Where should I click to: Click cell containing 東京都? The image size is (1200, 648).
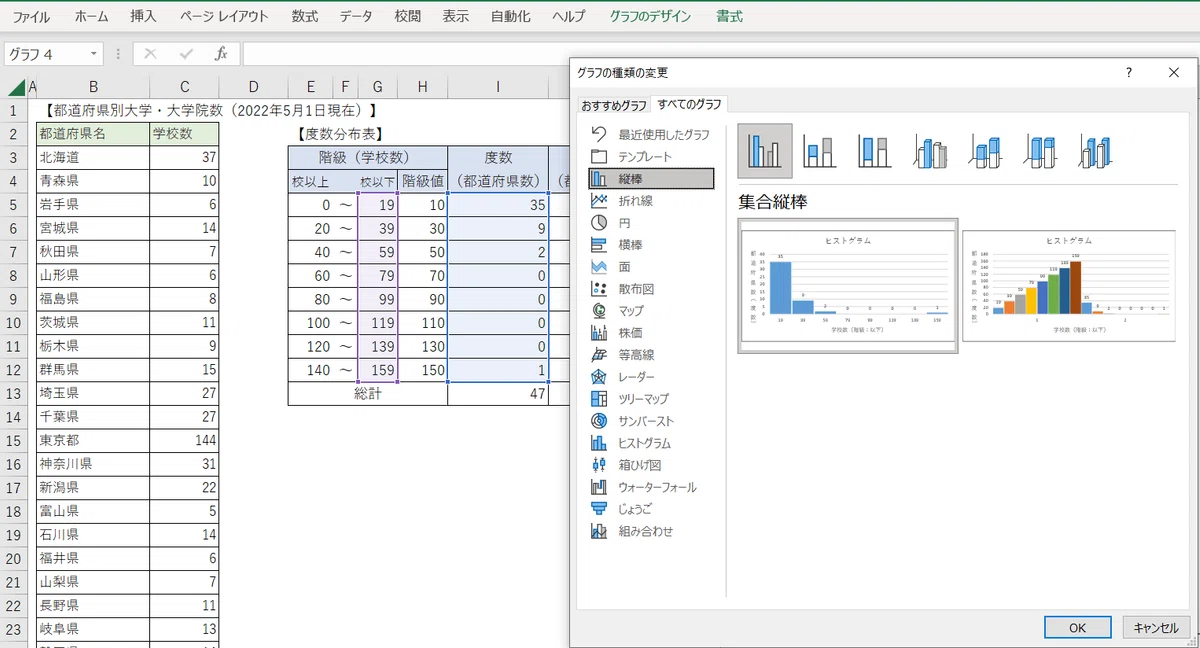(x=92, y=441)
